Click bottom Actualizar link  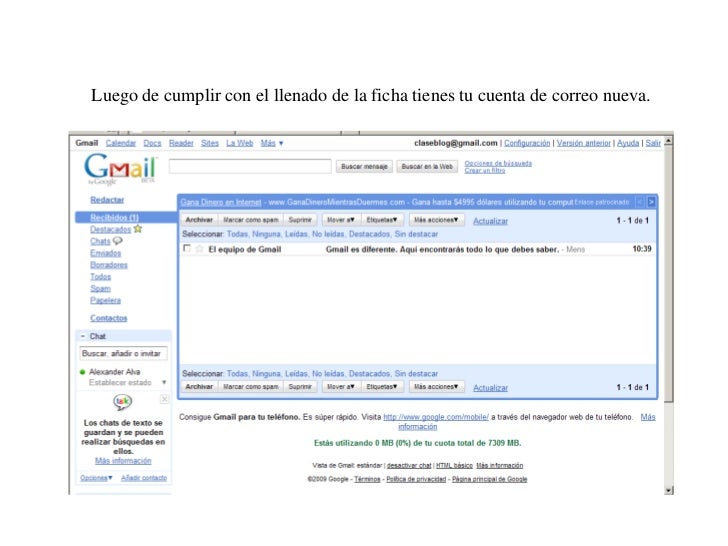pyautogui.click(x=490, y=388)
